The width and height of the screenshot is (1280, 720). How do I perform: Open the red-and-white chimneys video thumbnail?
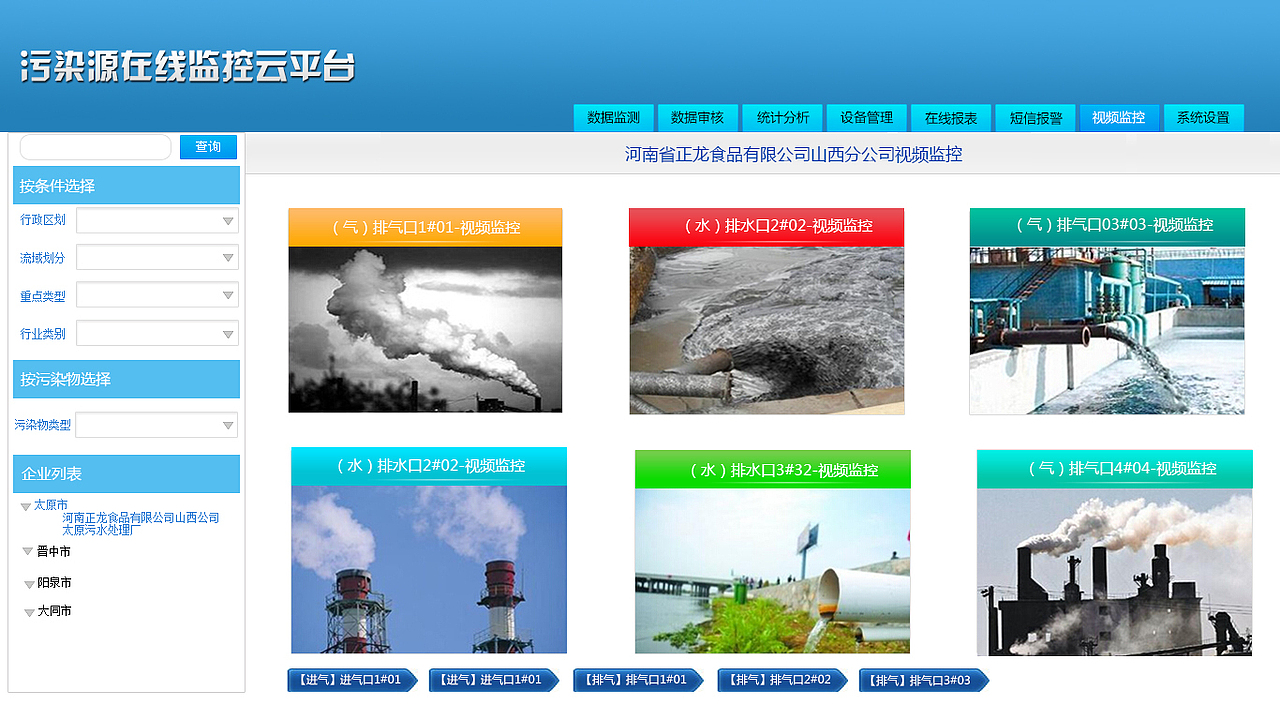(429, 570)
